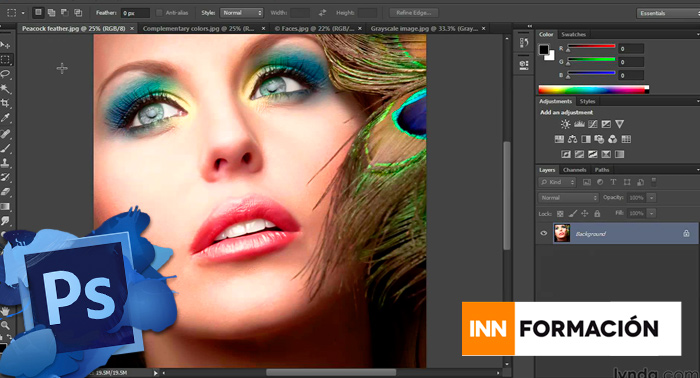Select the Magic Wand tool
This screenshot has height=378, width=700.
pos(5,88)
